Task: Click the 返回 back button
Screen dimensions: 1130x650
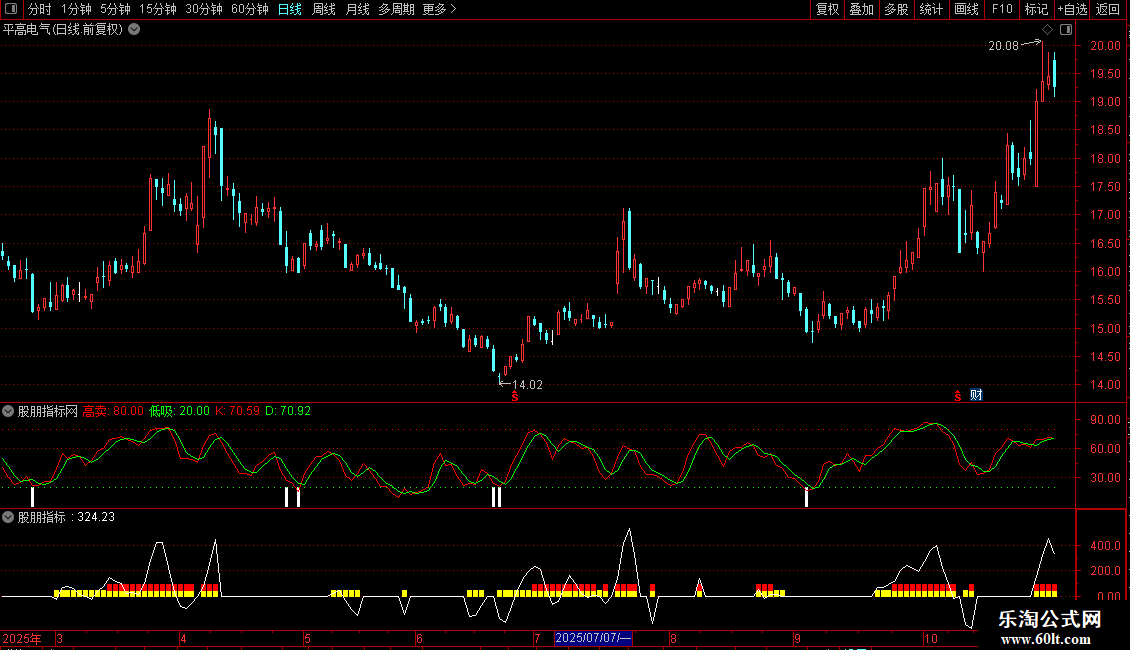Action: (x=1108, y=9)
